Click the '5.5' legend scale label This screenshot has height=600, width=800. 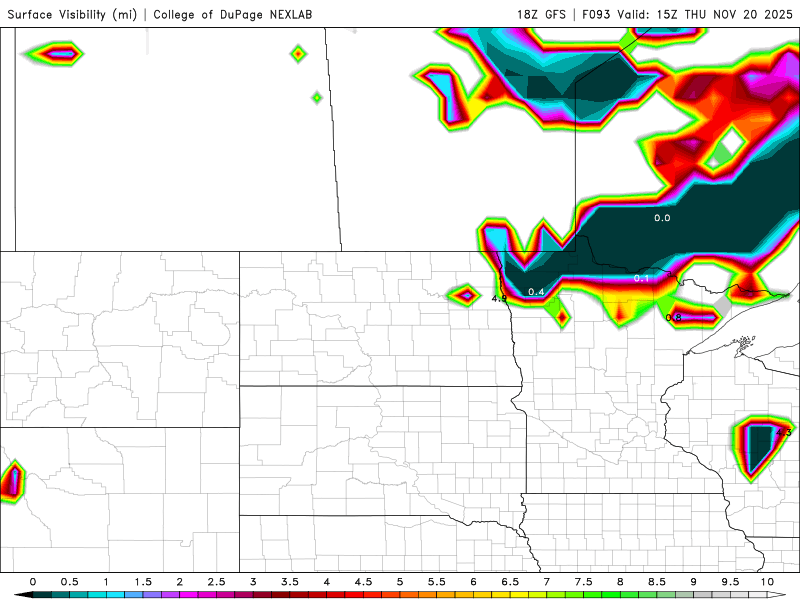(x=437, y=582)
